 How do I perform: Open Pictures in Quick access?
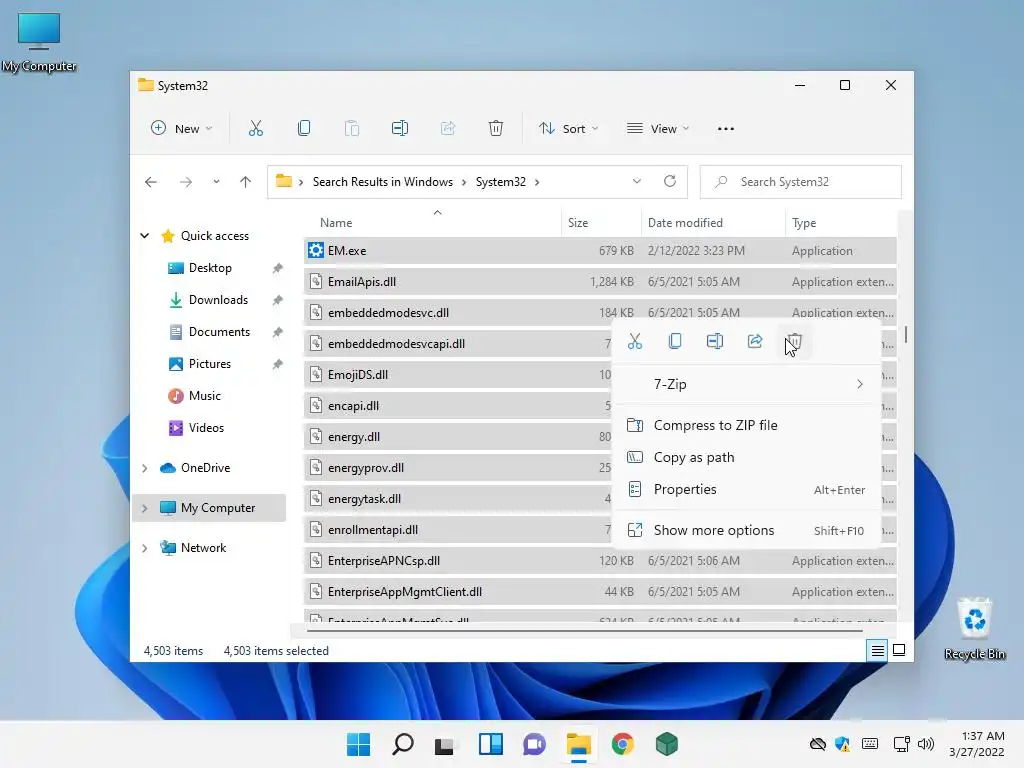[210, 364]
